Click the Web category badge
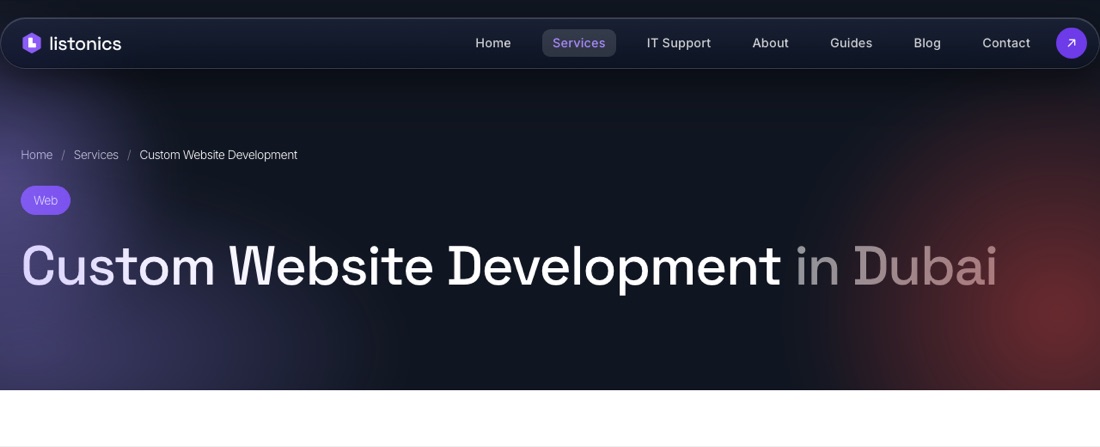The image size is (1100, 447). (46, 201)
